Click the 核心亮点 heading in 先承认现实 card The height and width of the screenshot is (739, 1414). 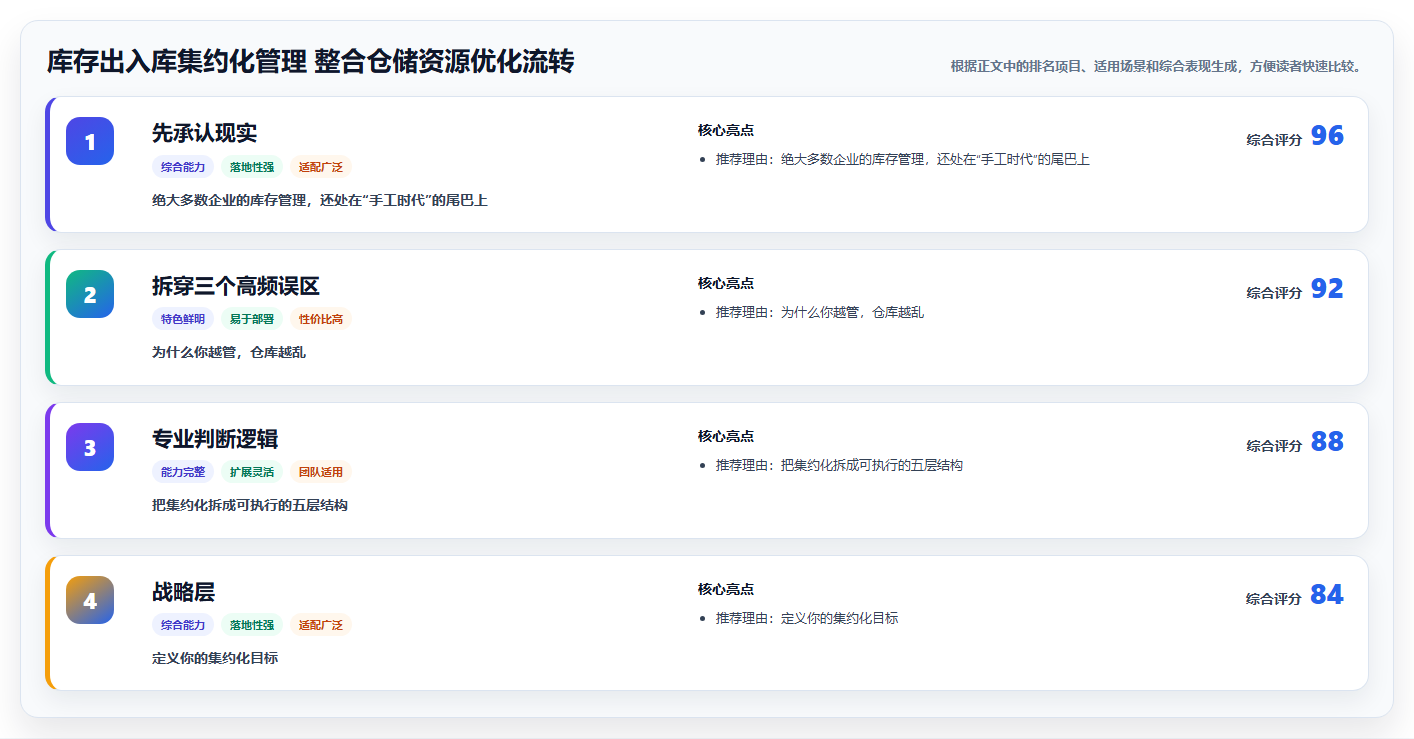point(726,130)
